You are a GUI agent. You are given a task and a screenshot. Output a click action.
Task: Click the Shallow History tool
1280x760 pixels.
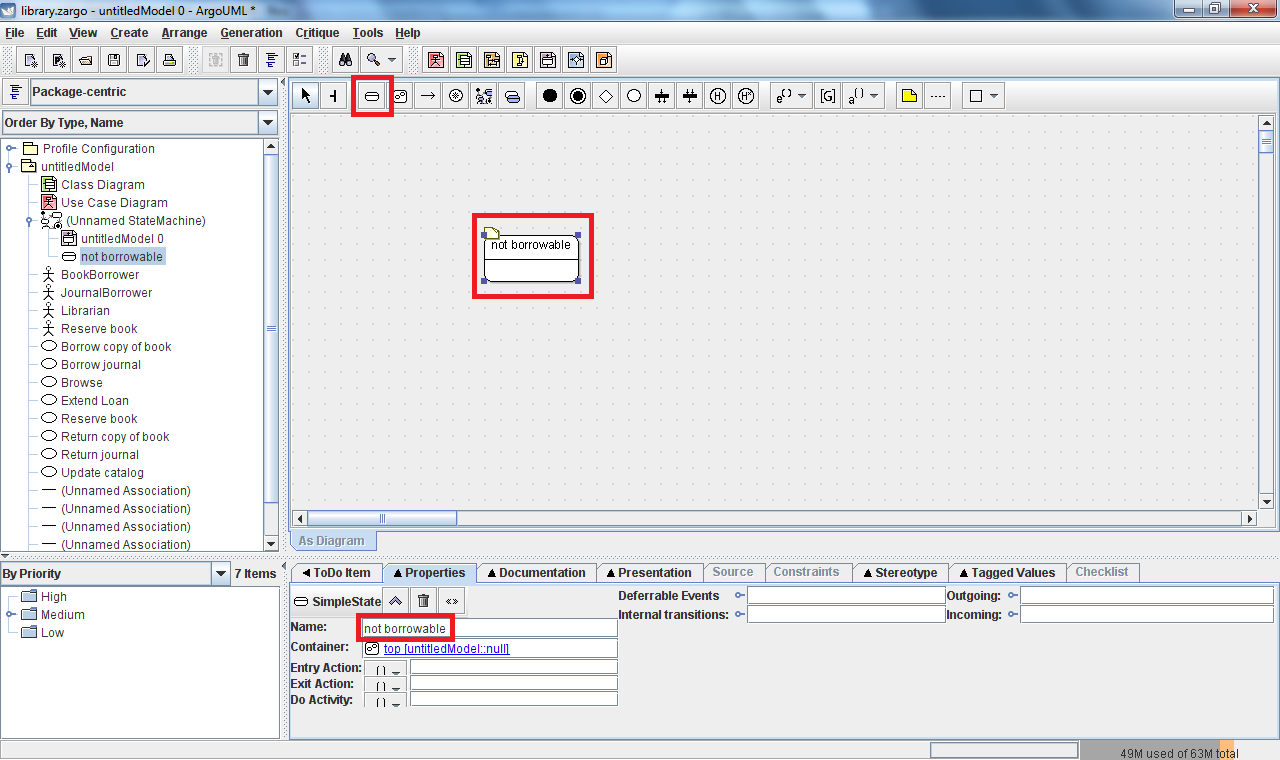[717, 96]
